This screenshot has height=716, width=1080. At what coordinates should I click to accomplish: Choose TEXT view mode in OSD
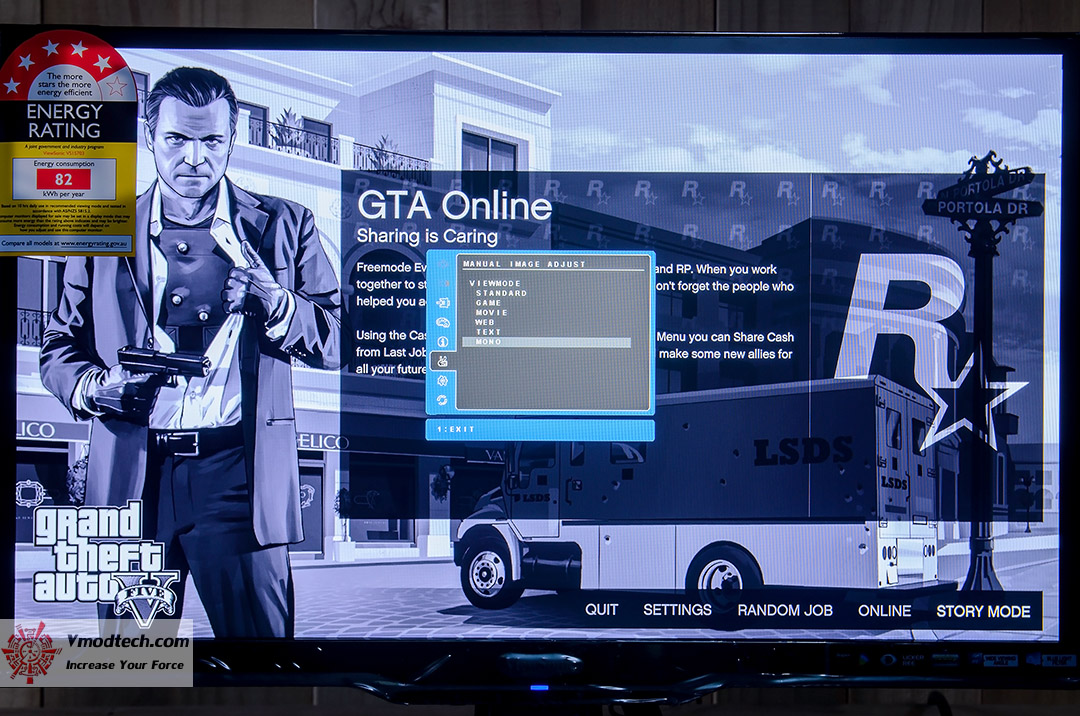pyautogui.click(x=488, y=332)
